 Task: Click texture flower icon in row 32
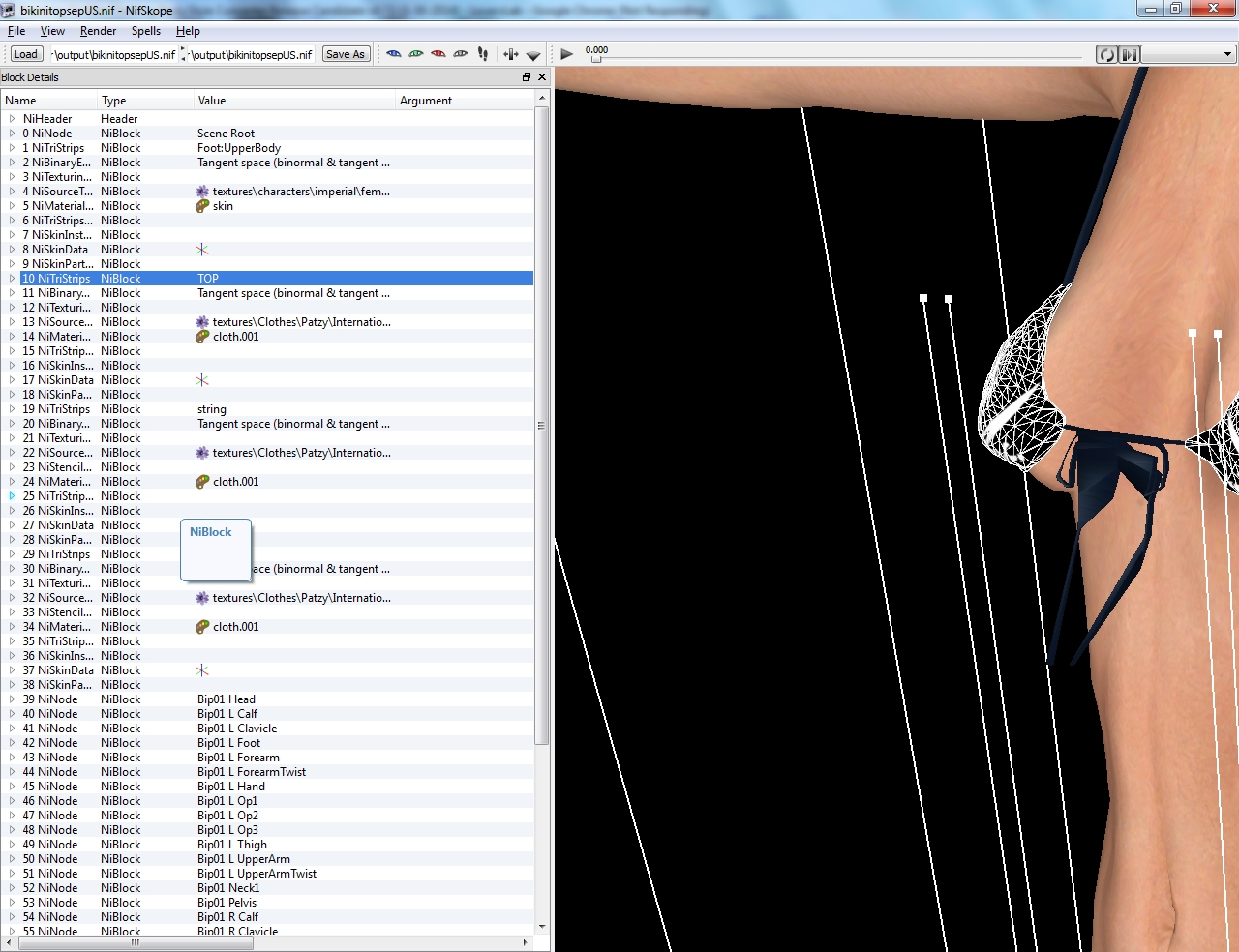click(x=202, y=598)
